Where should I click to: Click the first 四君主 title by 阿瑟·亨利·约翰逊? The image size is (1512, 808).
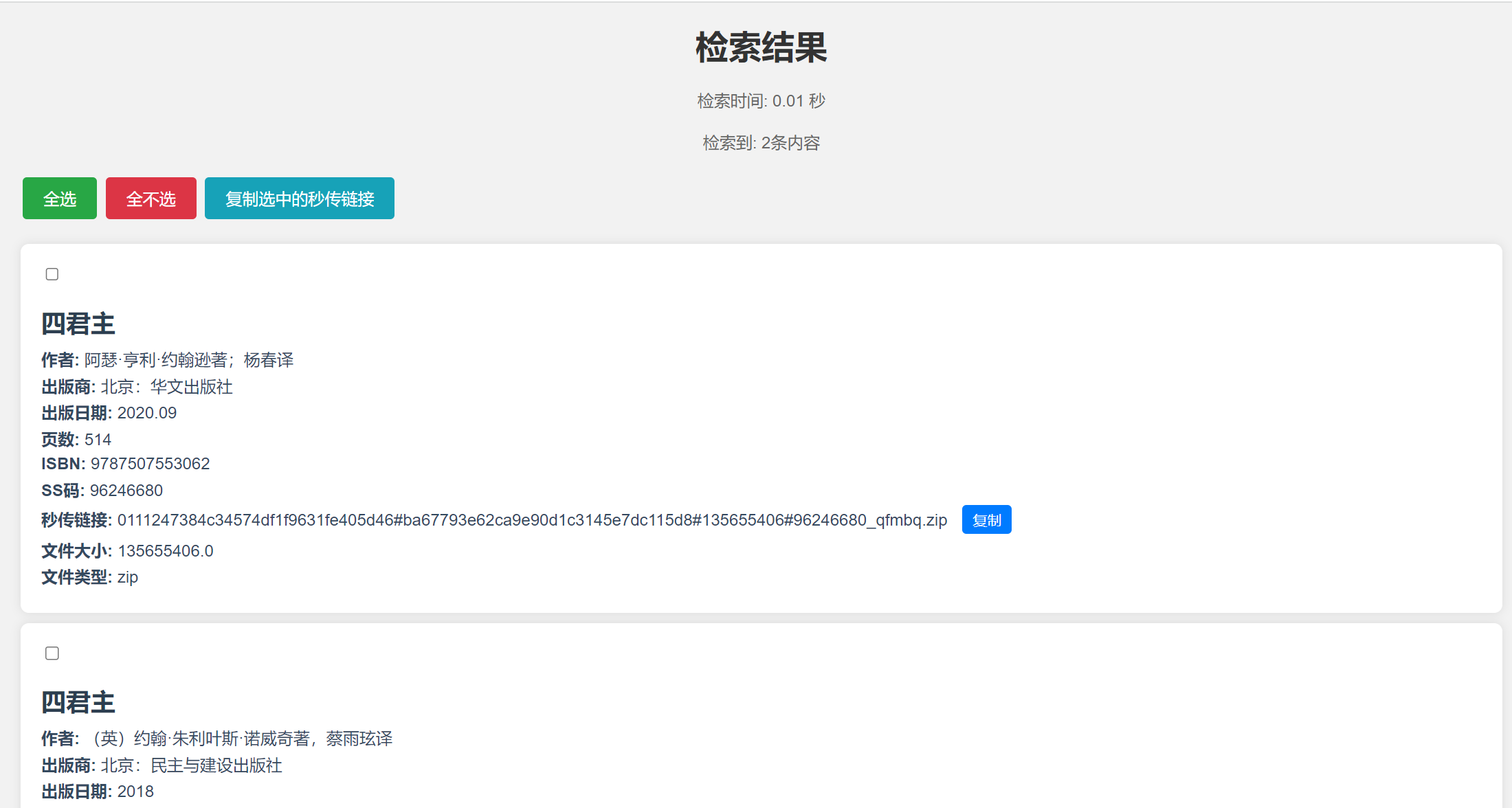[x=78, y=324]
